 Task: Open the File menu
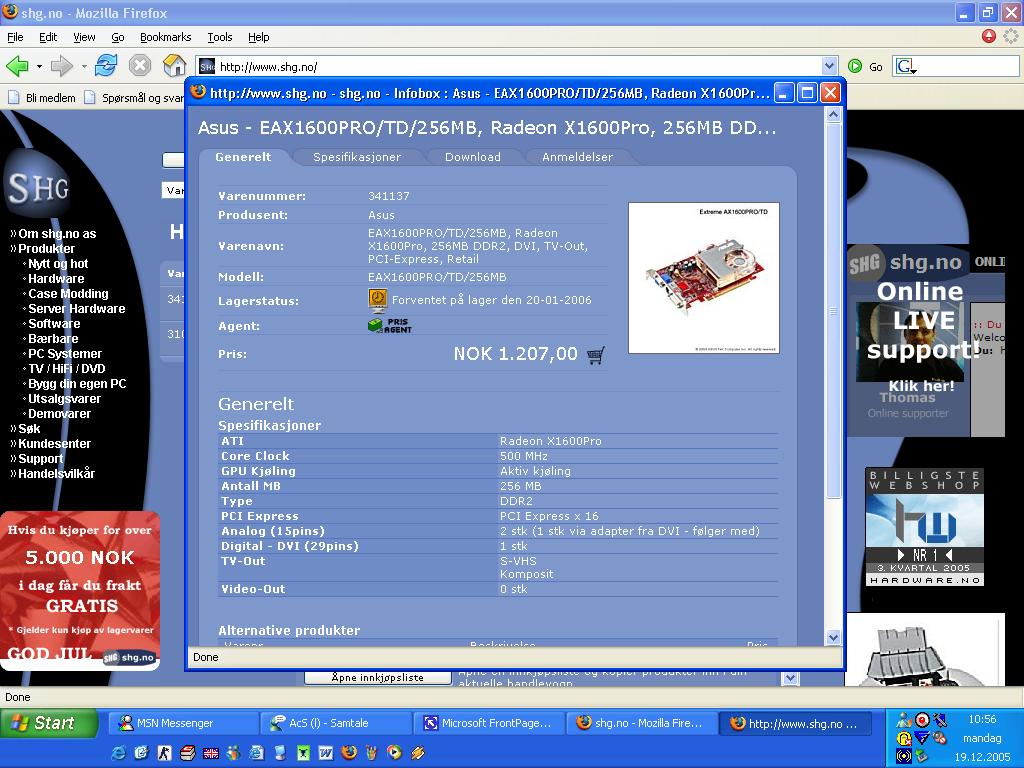tap(15, 37)
